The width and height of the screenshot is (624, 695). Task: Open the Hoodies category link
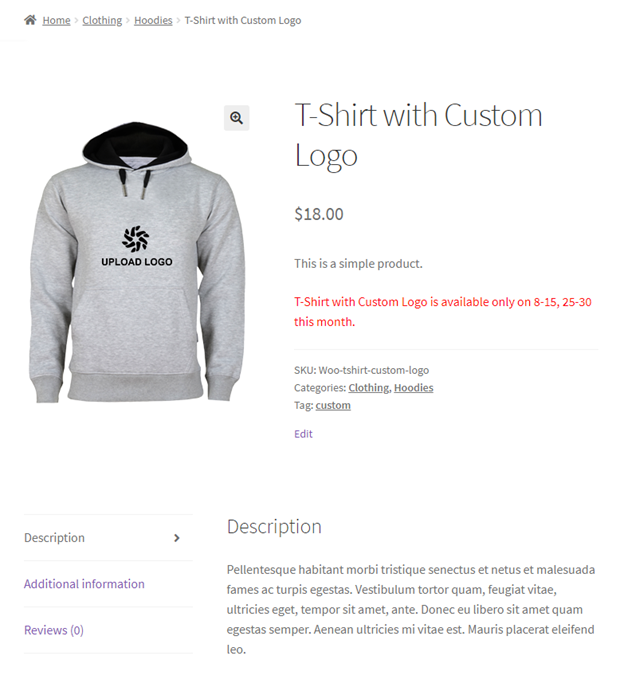click(413, 388)
